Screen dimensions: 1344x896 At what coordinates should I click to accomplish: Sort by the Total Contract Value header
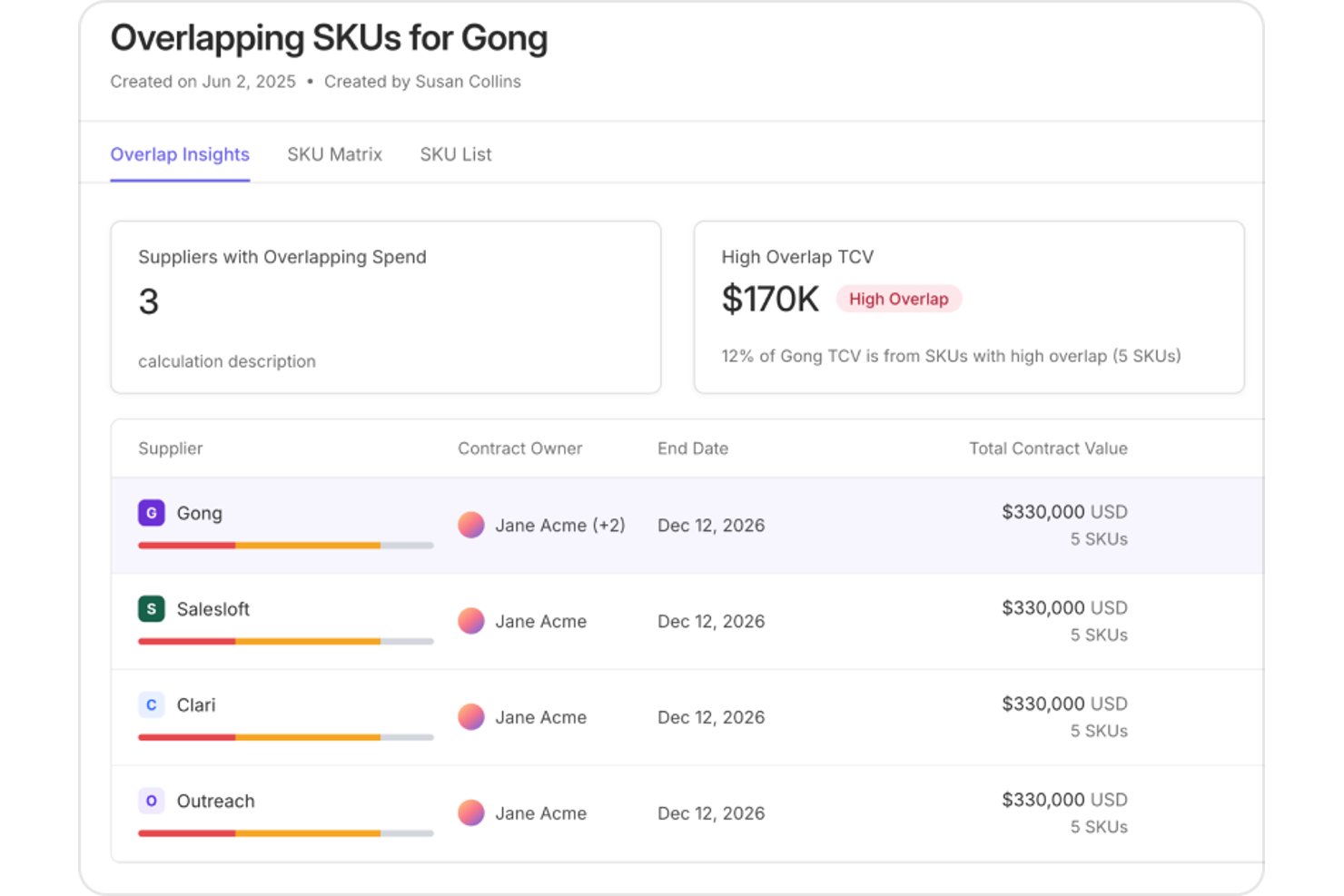tap(1048, 448)
